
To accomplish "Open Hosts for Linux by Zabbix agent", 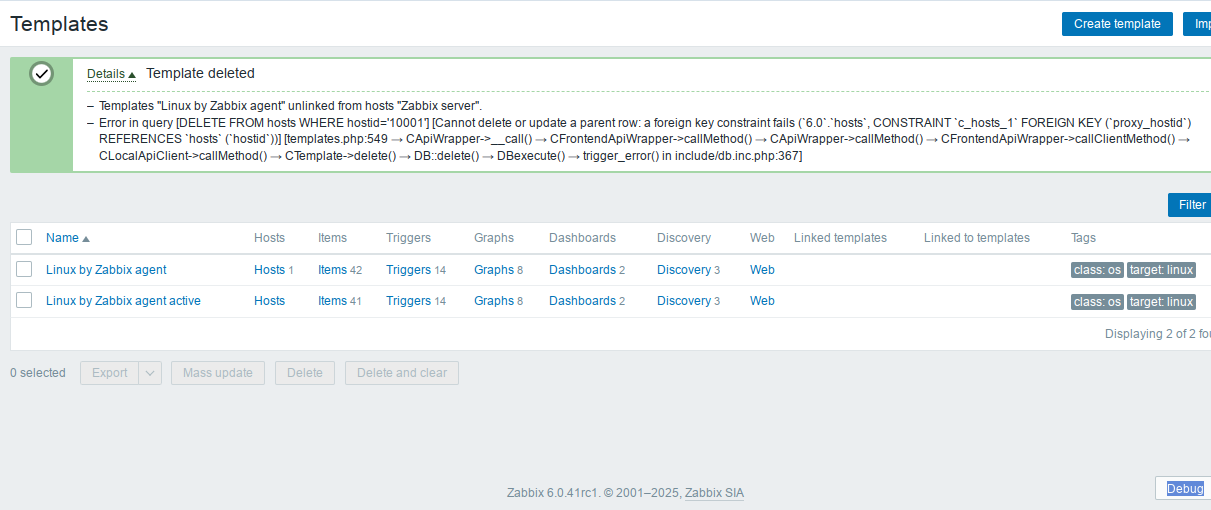I will pyautogui.click(x=269, y=270).
